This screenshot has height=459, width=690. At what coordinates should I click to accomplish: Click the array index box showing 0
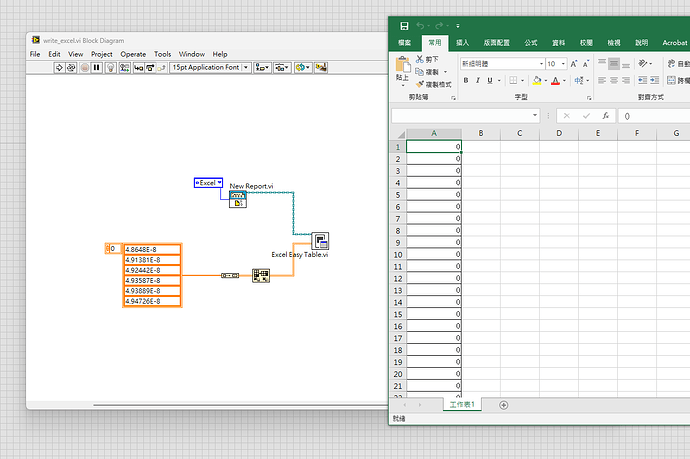(x=113, y=249)
